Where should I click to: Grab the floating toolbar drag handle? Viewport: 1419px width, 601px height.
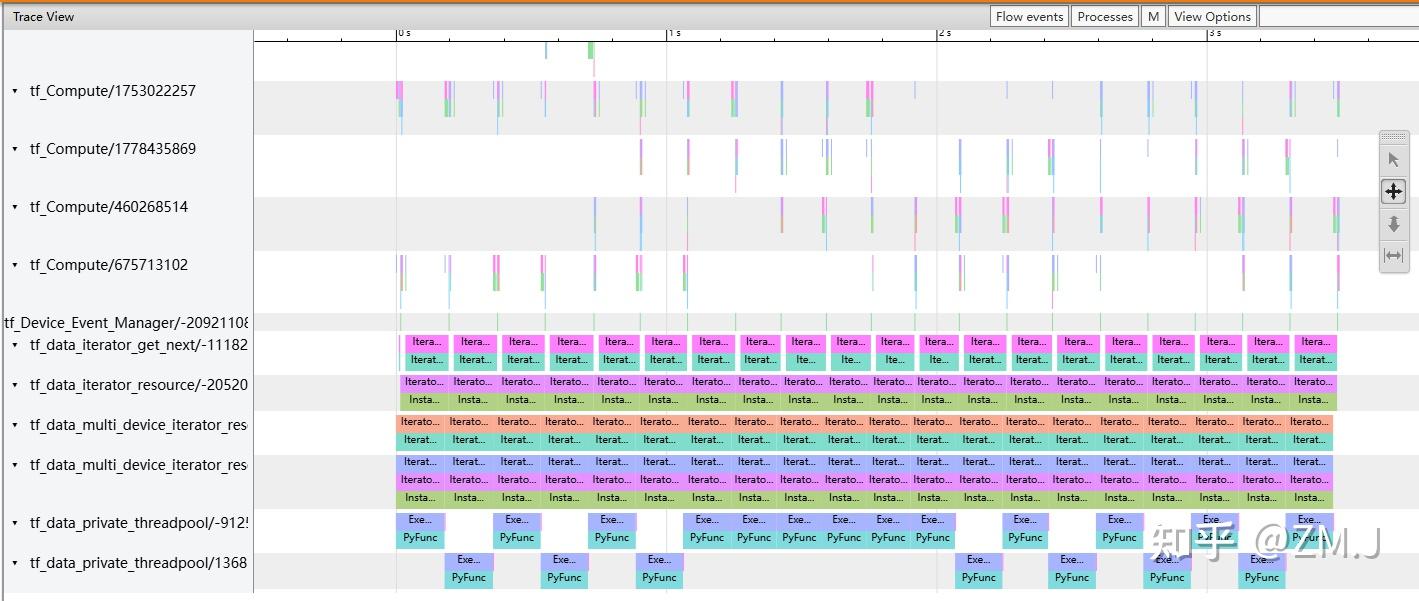point(1394,138)
